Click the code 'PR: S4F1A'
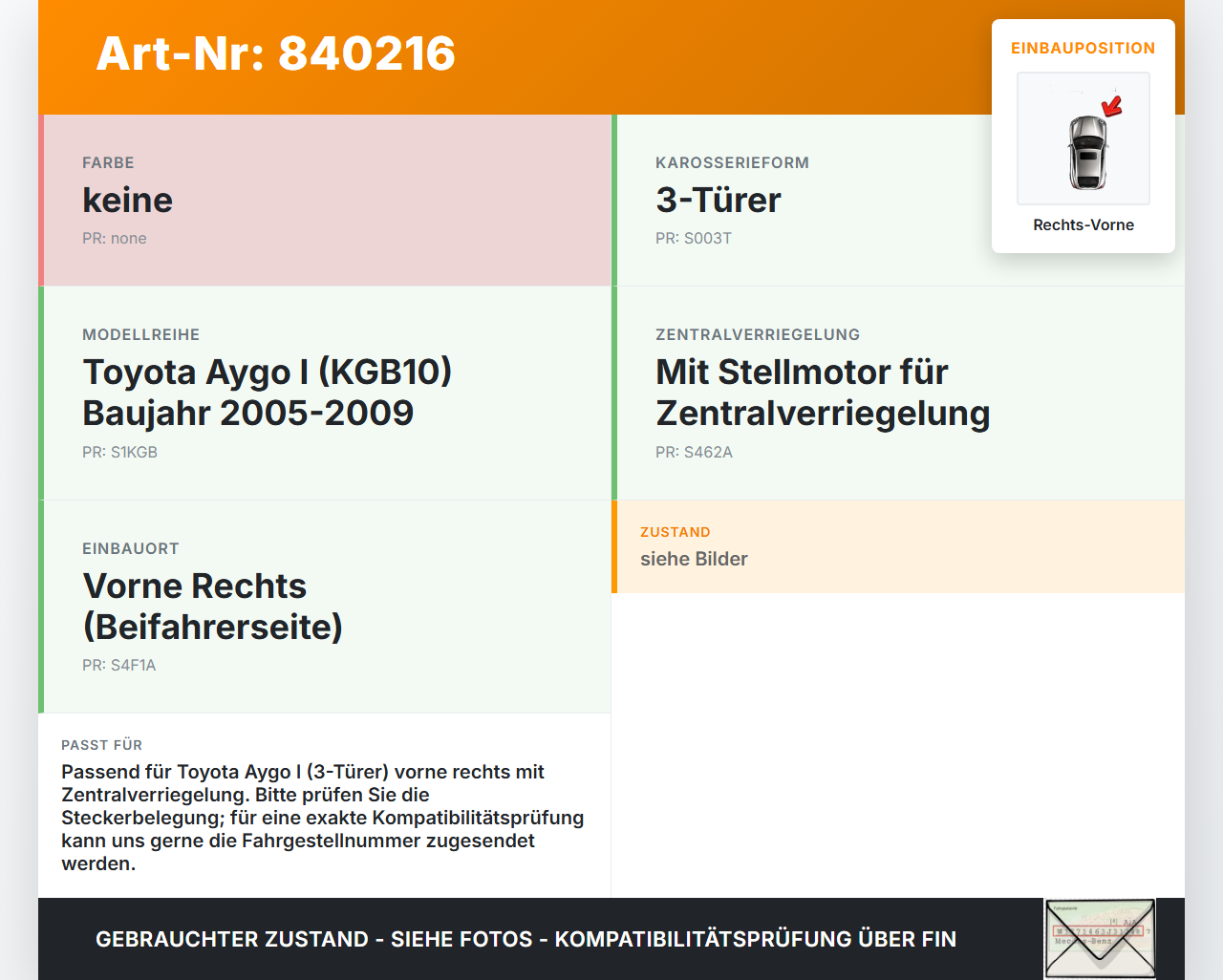 pos(119,665)
